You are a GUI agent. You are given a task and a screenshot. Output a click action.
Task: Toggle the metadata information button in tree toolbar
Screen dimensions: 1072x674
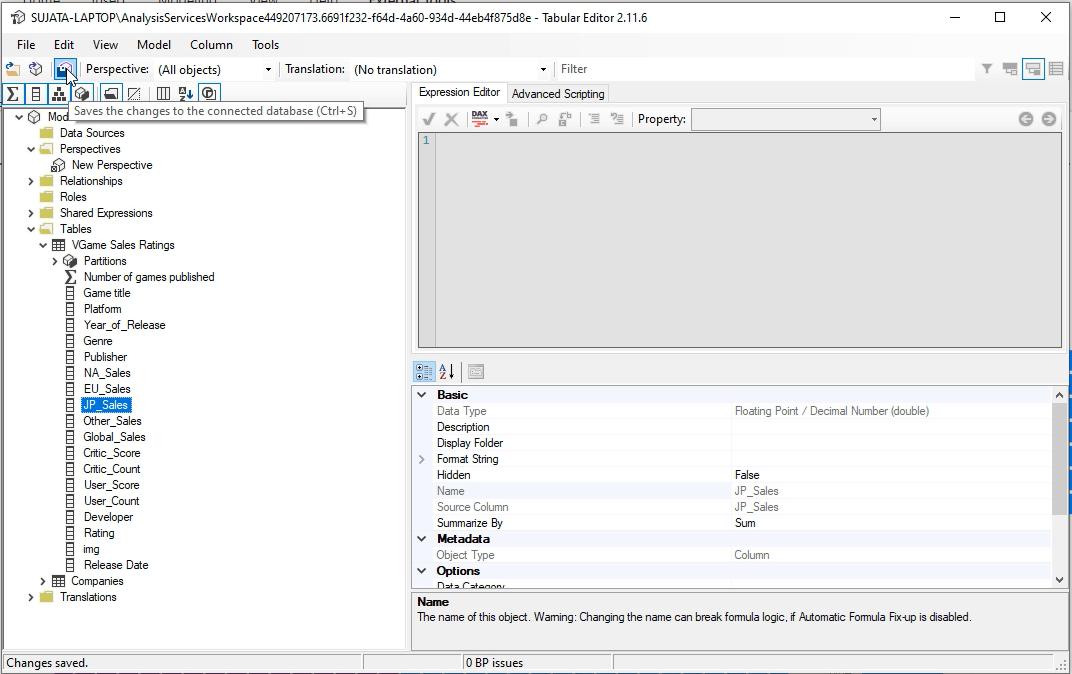click(209, 94)
